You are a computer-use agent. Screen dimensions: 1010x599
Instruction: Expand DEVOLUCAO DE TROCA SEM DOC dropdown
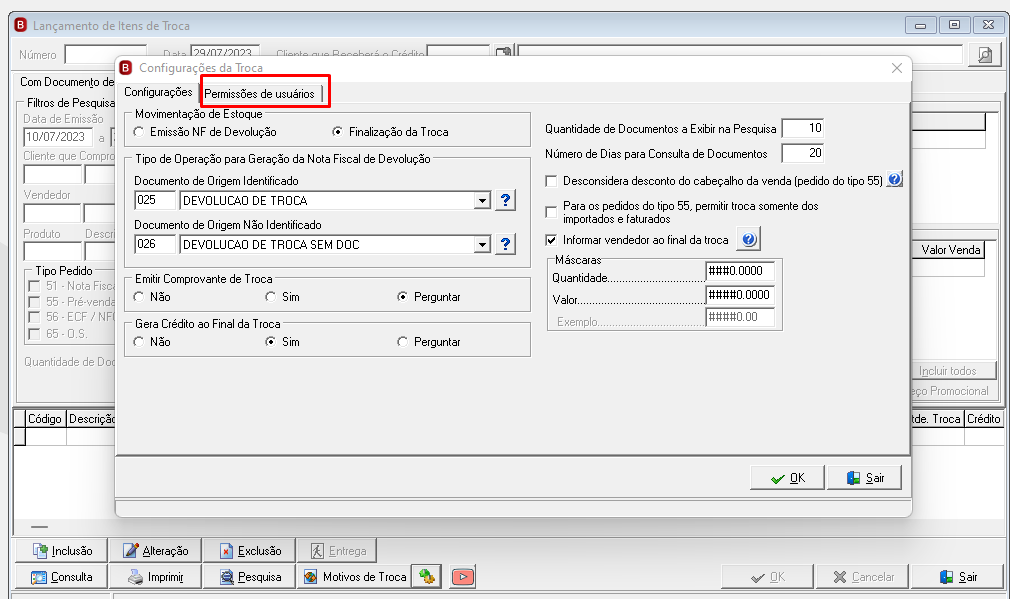(x=482, y=245)
